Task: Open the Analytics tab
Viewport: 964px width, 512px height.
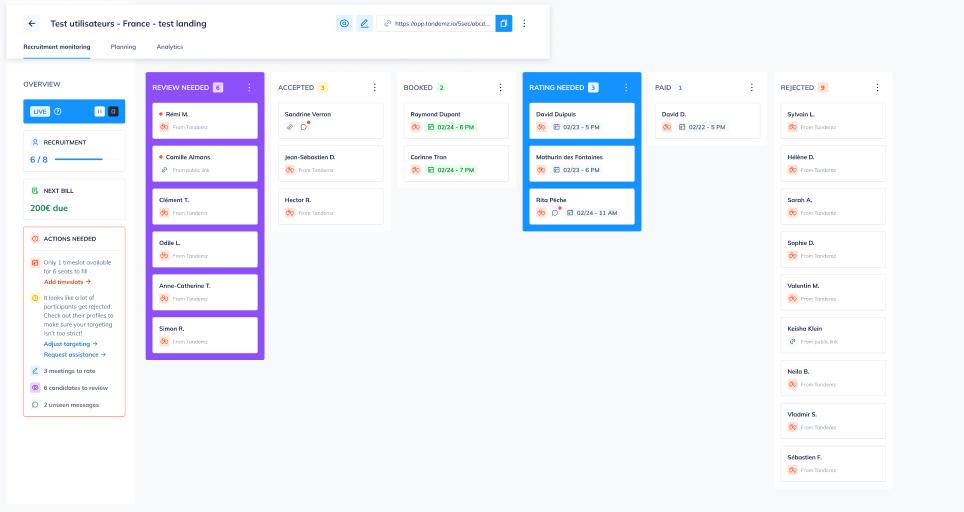Action: tap(170, 47)
